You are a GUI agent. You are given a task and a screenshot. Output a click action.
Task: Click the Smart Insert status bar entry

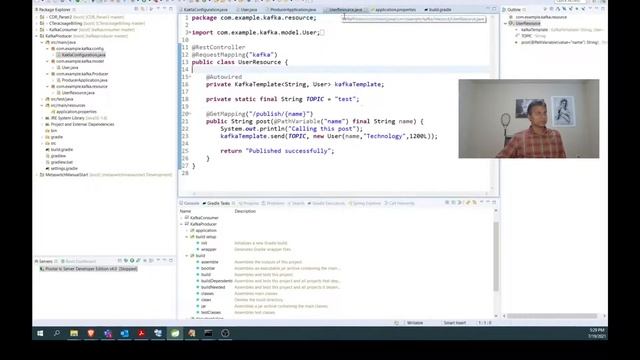tap(454, 323)
